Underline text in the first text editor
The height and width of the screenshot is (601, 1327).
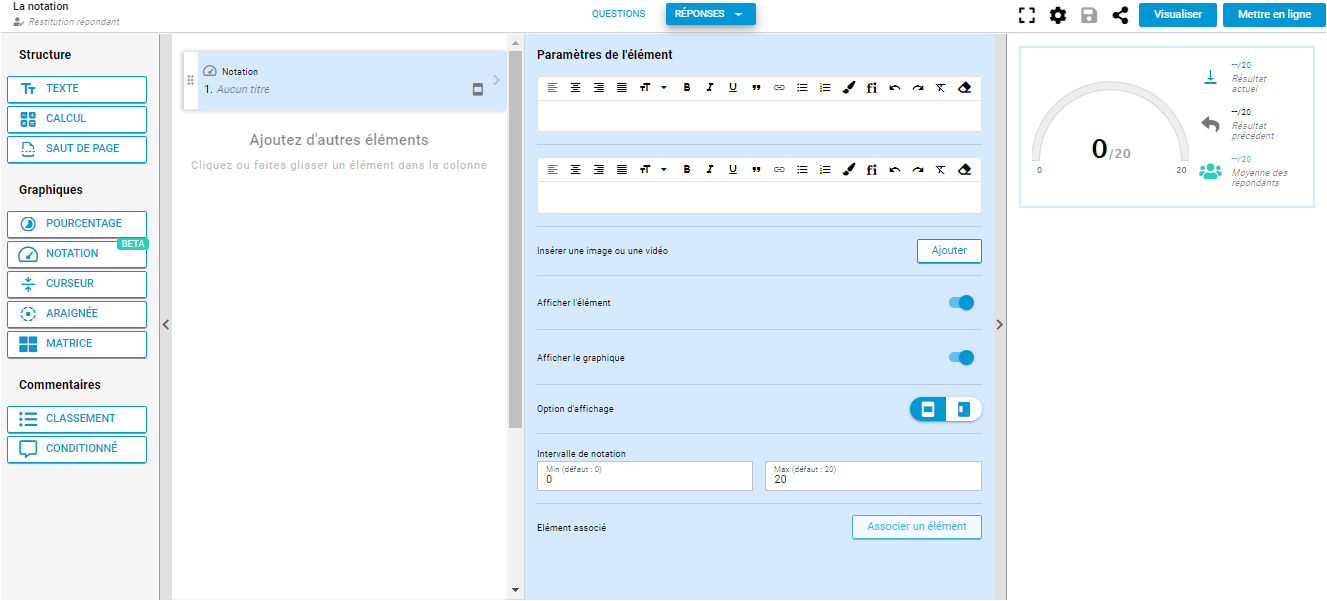point(733,88)
